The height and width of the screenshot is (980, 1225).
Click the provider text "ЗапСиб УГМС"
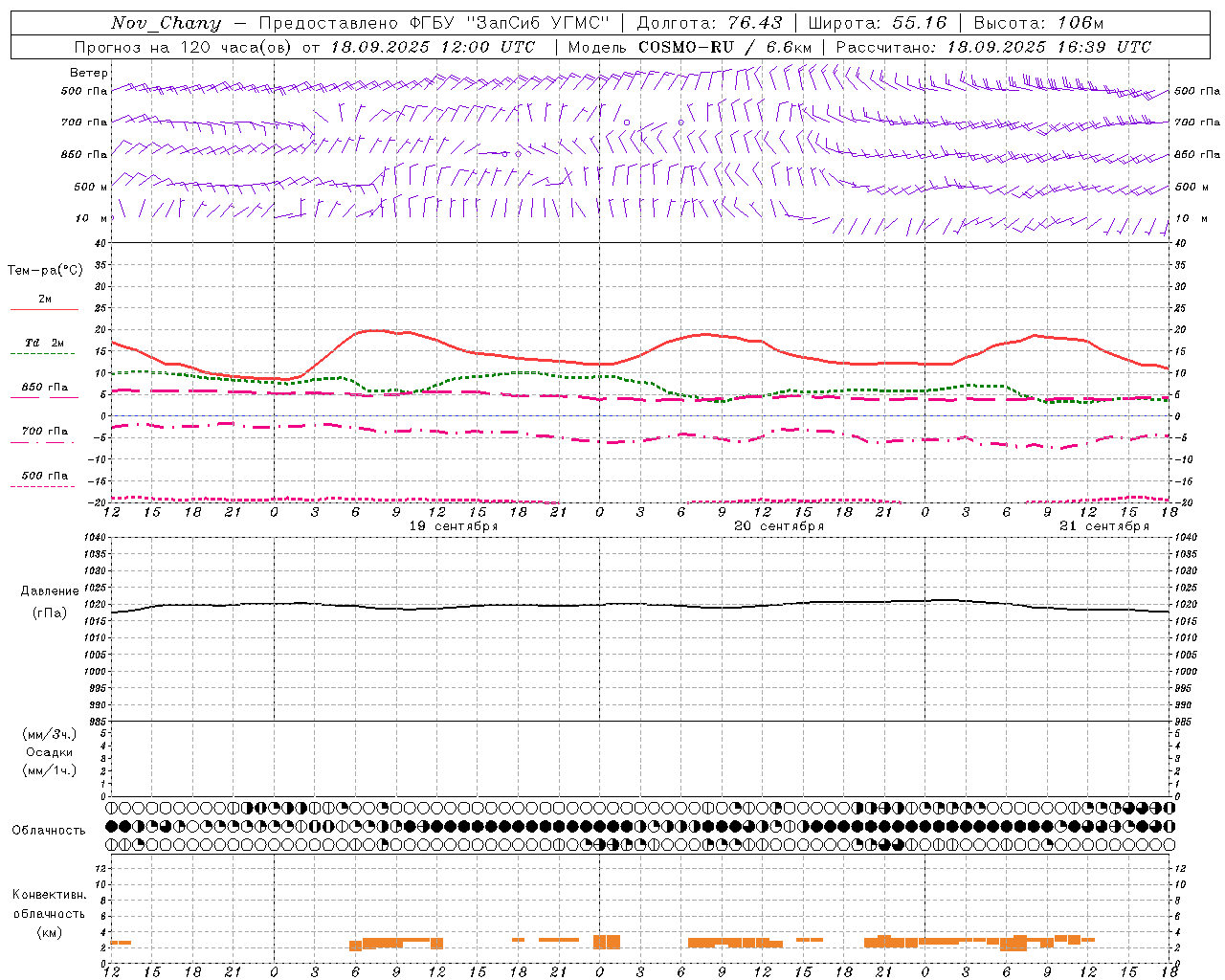[x=536, y=23]
